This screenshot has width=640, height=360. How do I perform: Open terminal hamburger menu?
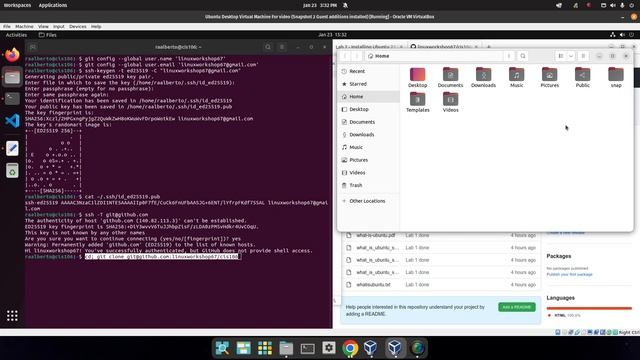tap(282, 47)
